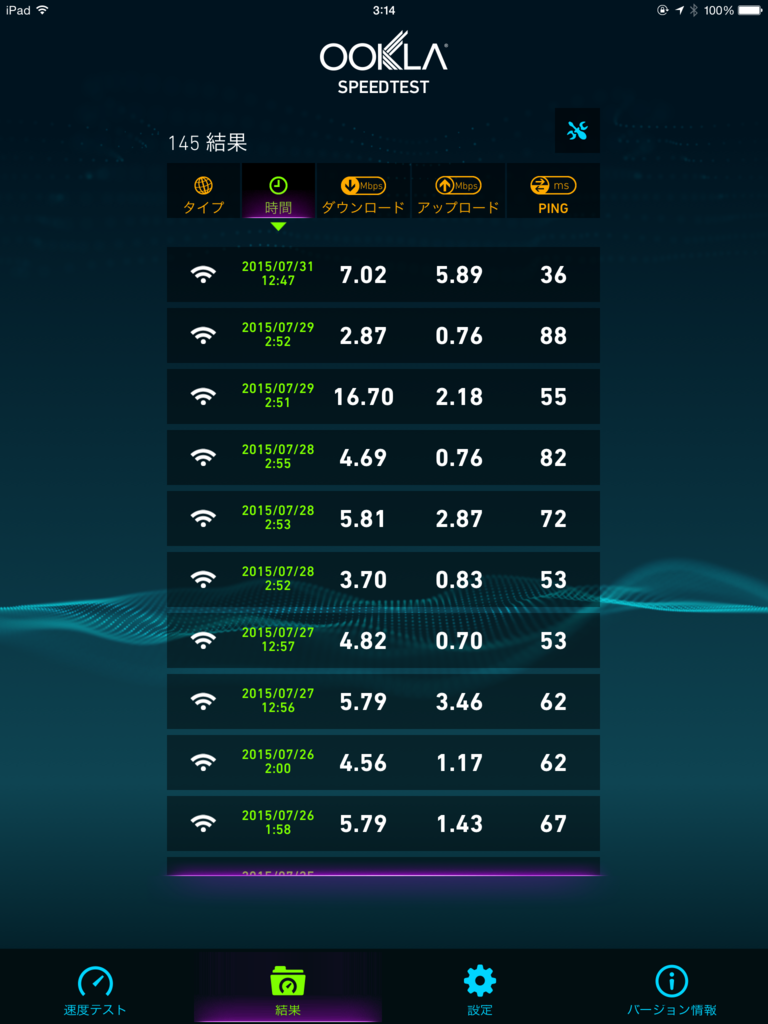Click the OOKLA Speedtest logo
This screenshot has width=768, height=1024.
tap(383, 63)
